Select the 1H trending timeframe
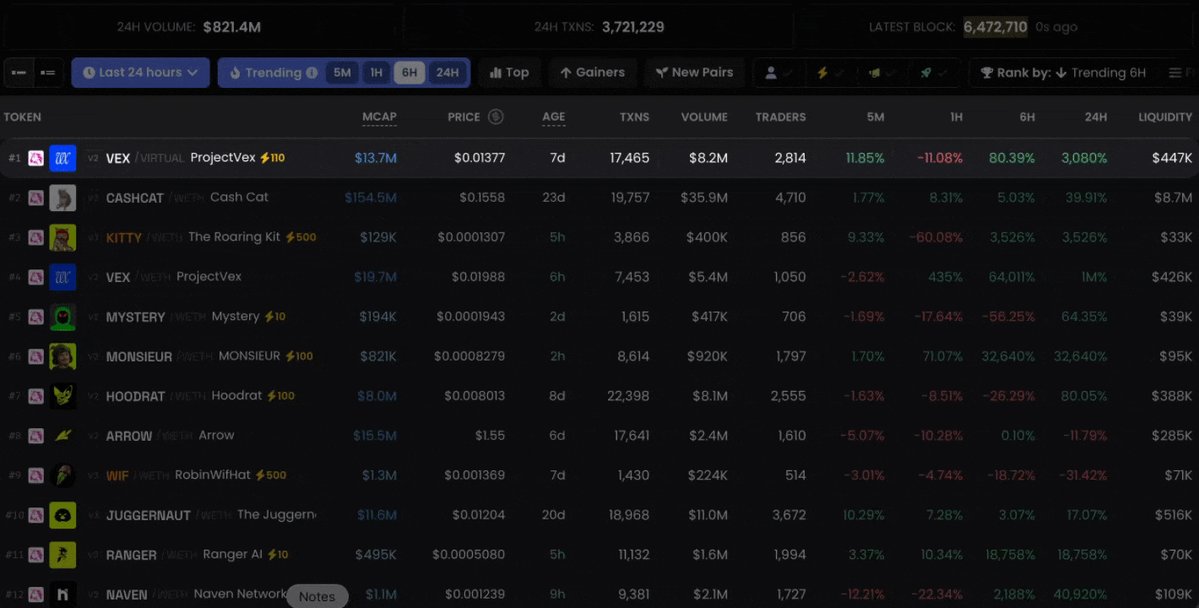Screen dimensions: 1199x608 coord(376,73)
